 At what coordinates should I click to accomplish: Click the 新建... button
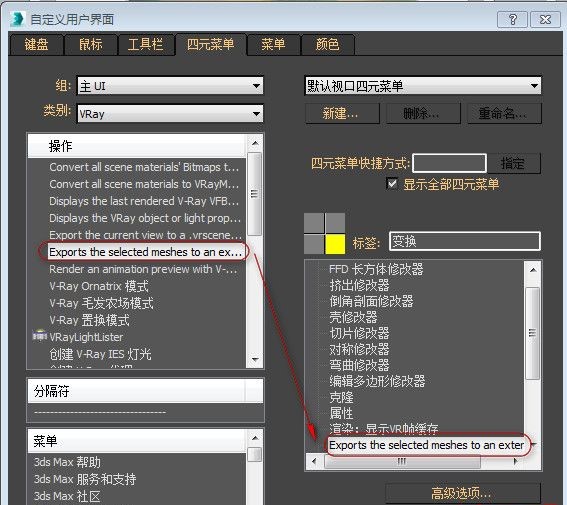[342, 114]
